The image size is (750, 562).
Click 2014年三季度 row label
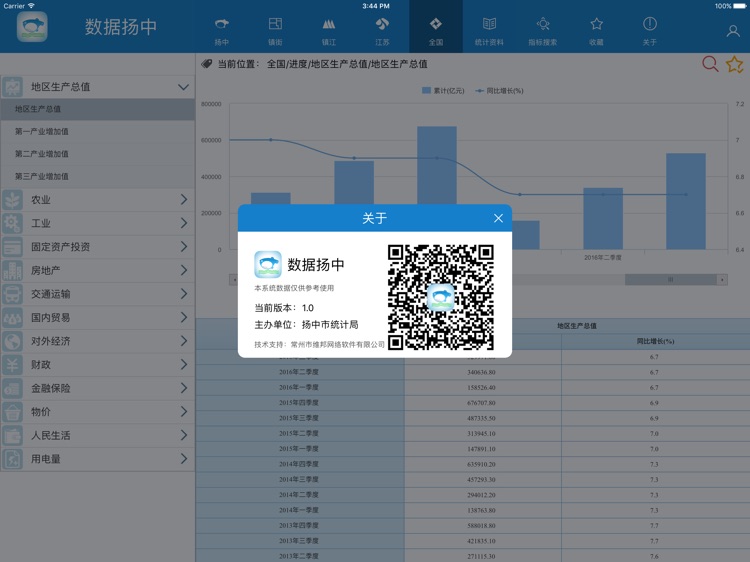pos(299,479)
